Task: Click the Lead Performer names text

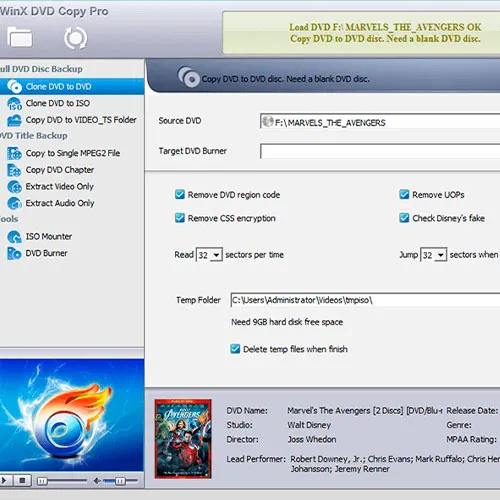Action: 395,464
